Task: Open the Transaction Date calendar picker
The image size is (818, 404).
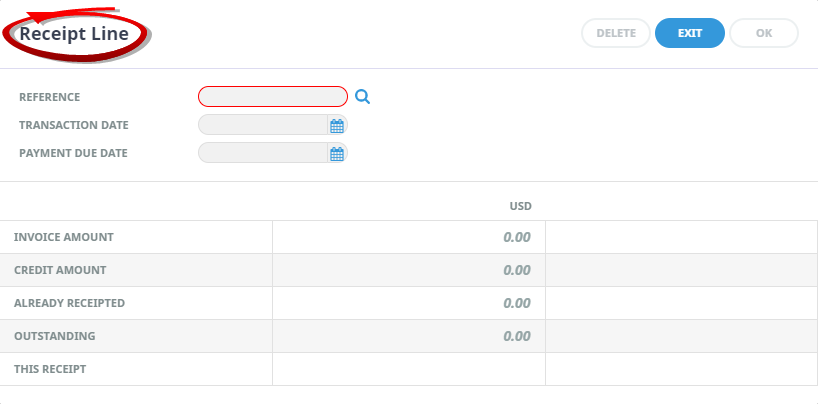Action: pyautogui.click(x=337, y=125)
